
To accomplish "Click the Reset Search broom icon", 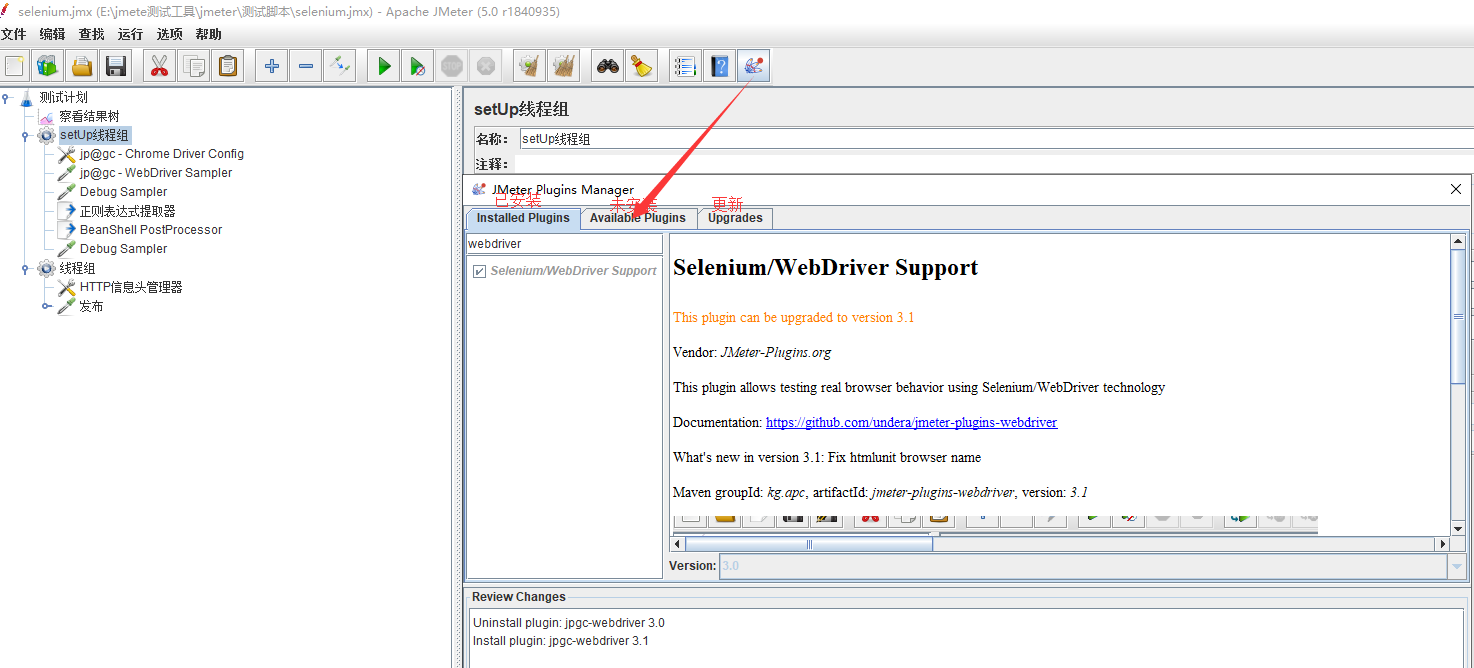I will pos(641,67).
